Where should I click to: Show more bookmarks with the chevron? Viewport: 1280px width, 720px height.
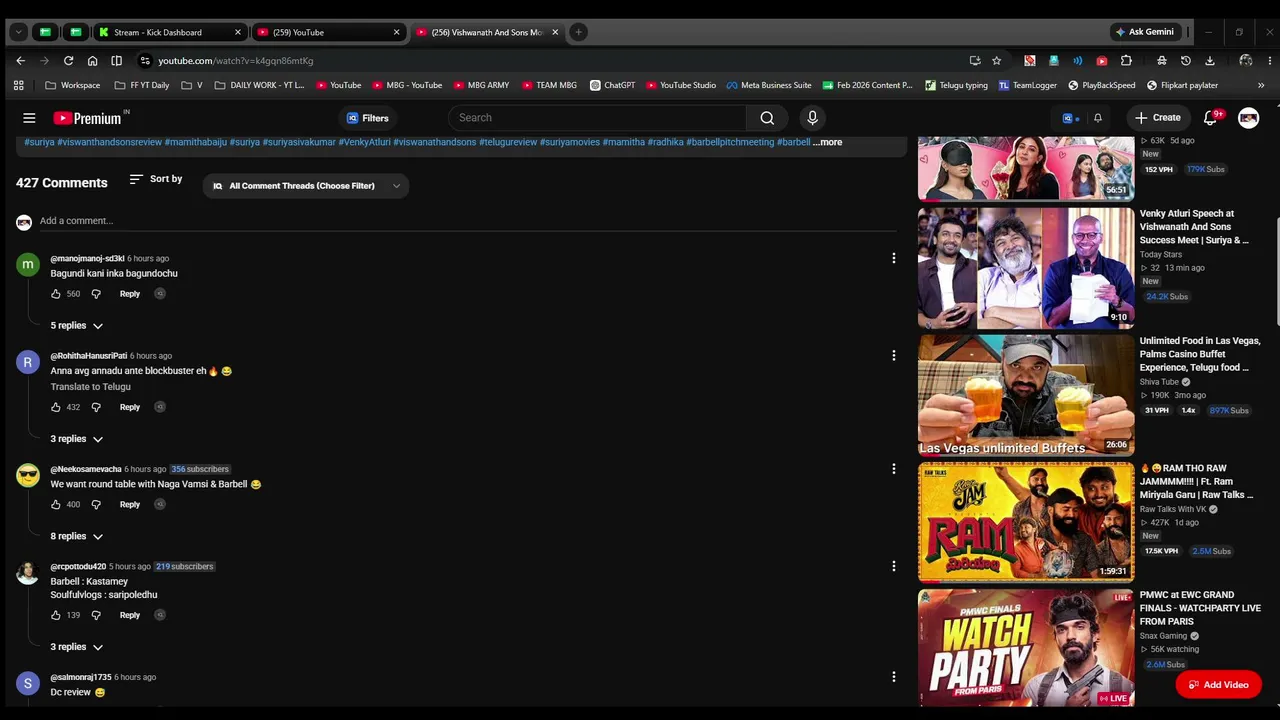(1260, 85)
